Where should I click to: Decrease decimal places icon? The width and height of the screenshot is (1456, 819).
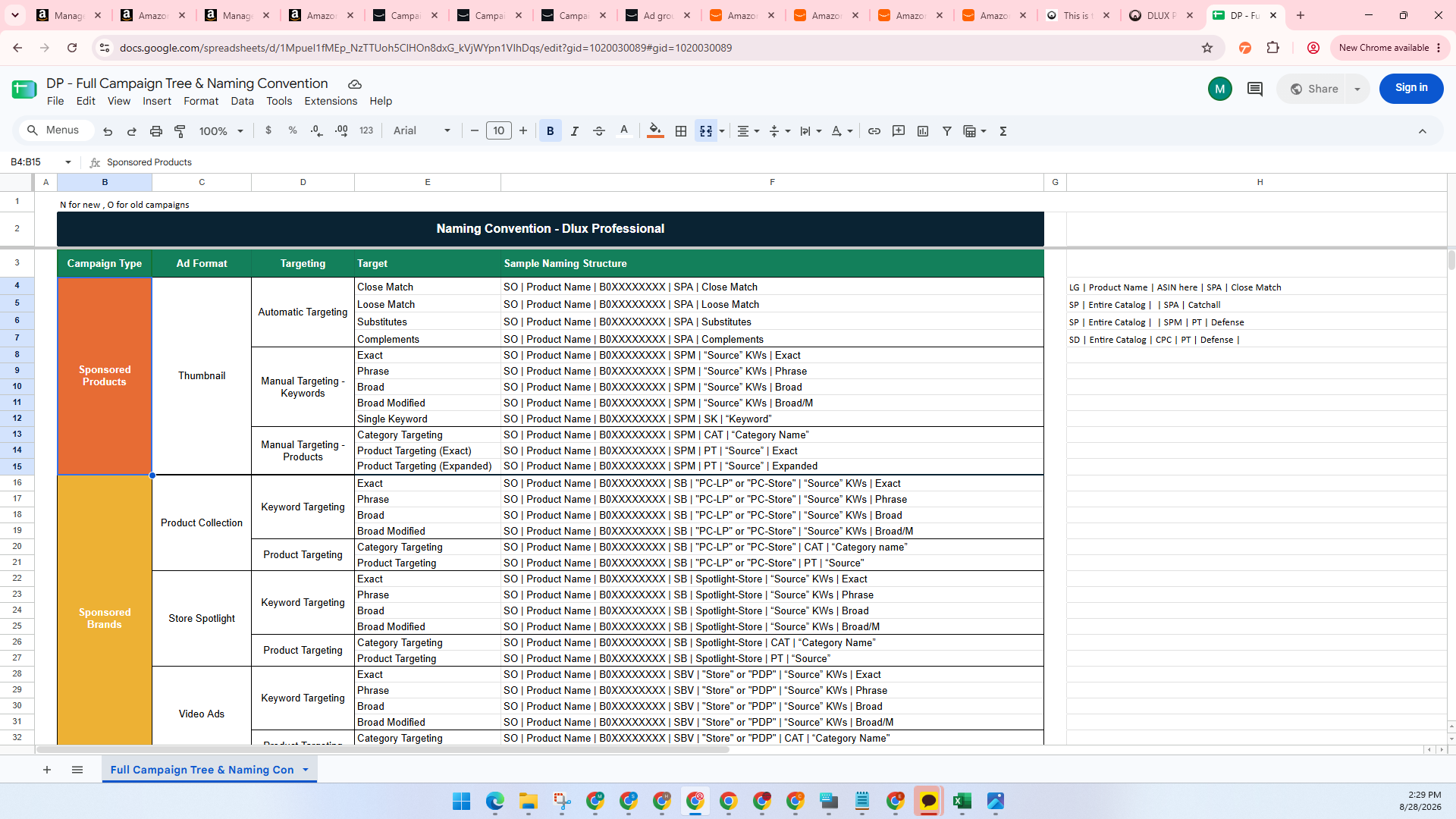317,131
